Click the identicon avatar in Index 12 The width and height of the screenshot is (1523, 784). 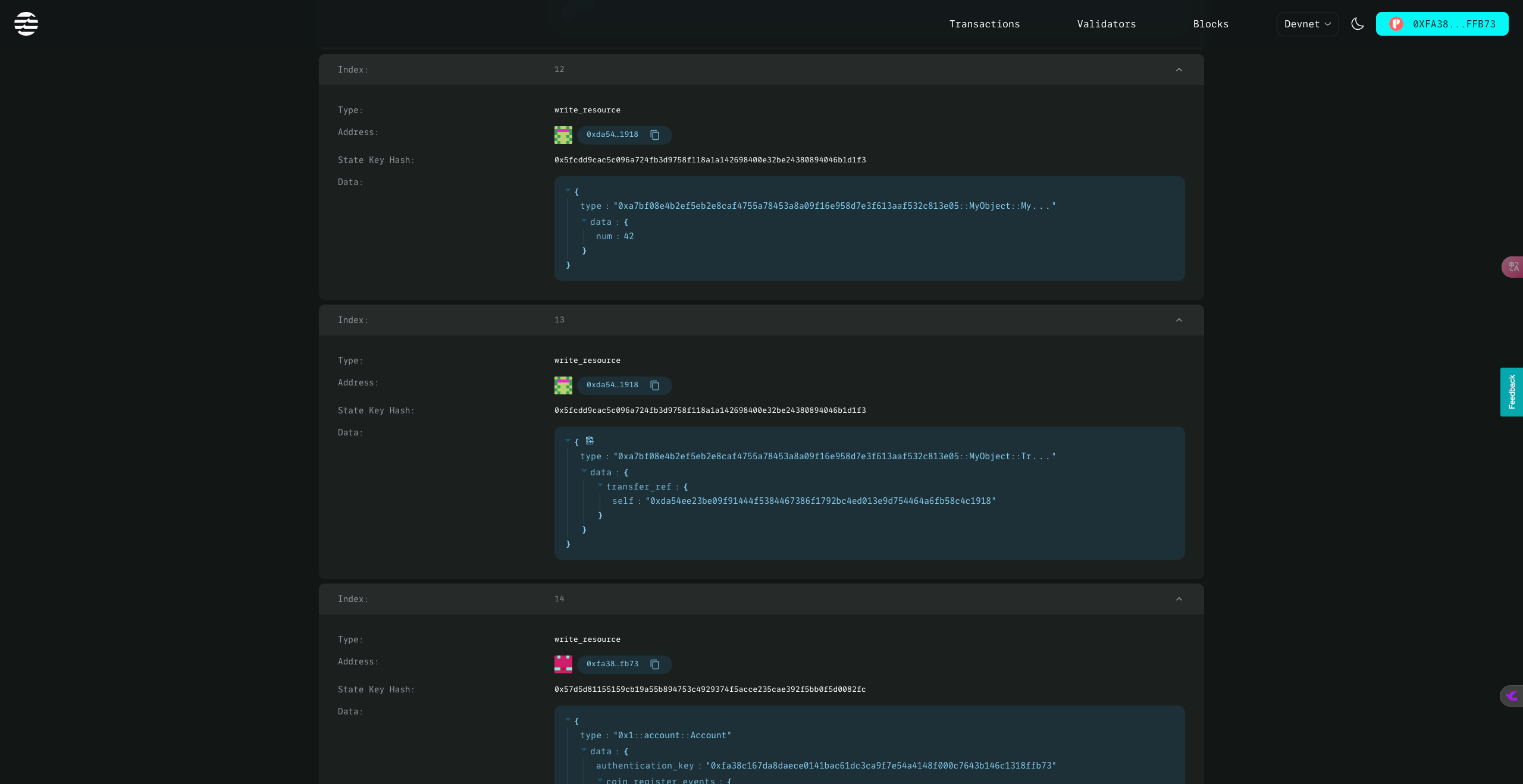563,135
